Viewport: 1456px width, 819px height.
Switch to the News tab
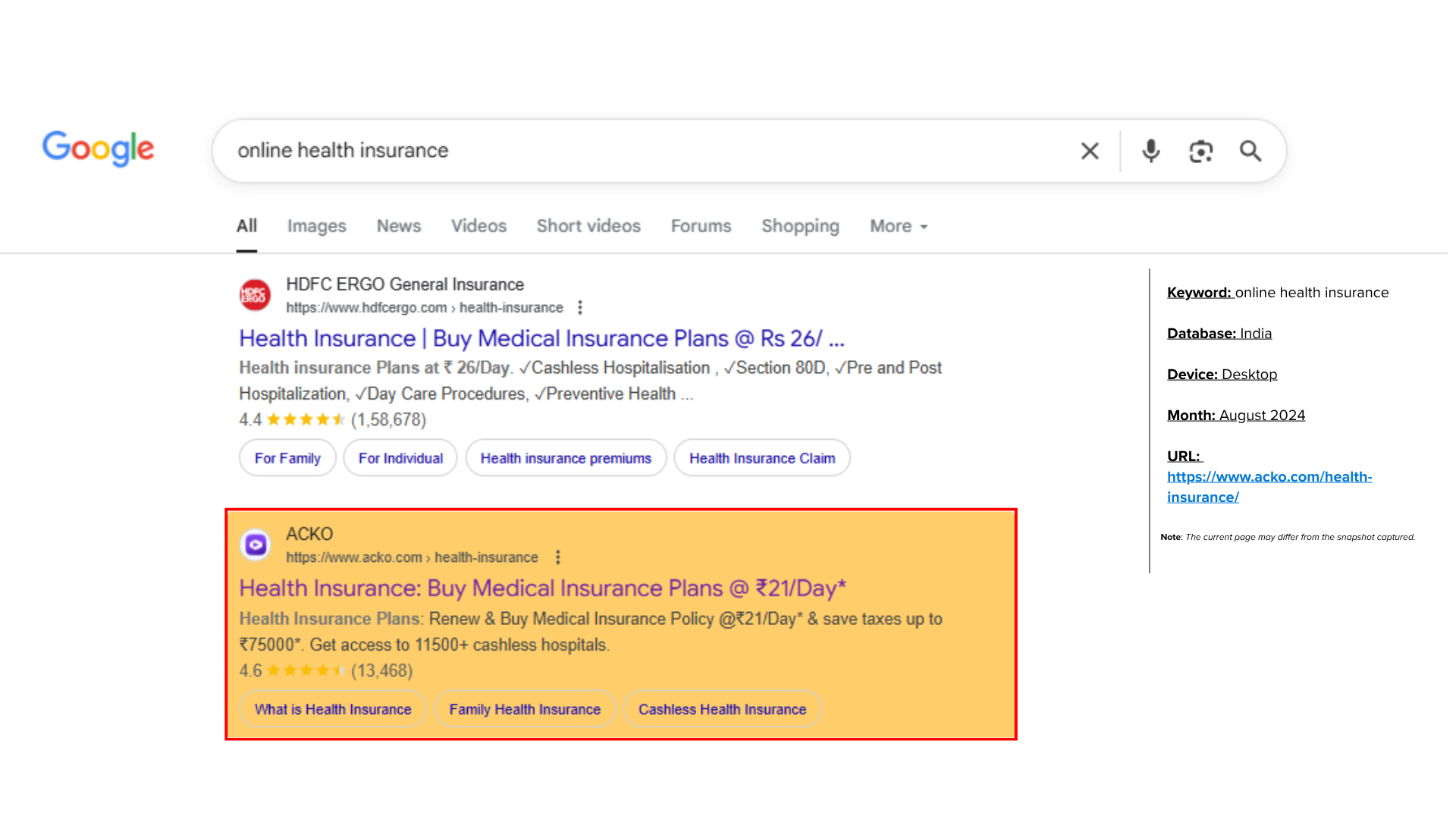coord(398,226)
